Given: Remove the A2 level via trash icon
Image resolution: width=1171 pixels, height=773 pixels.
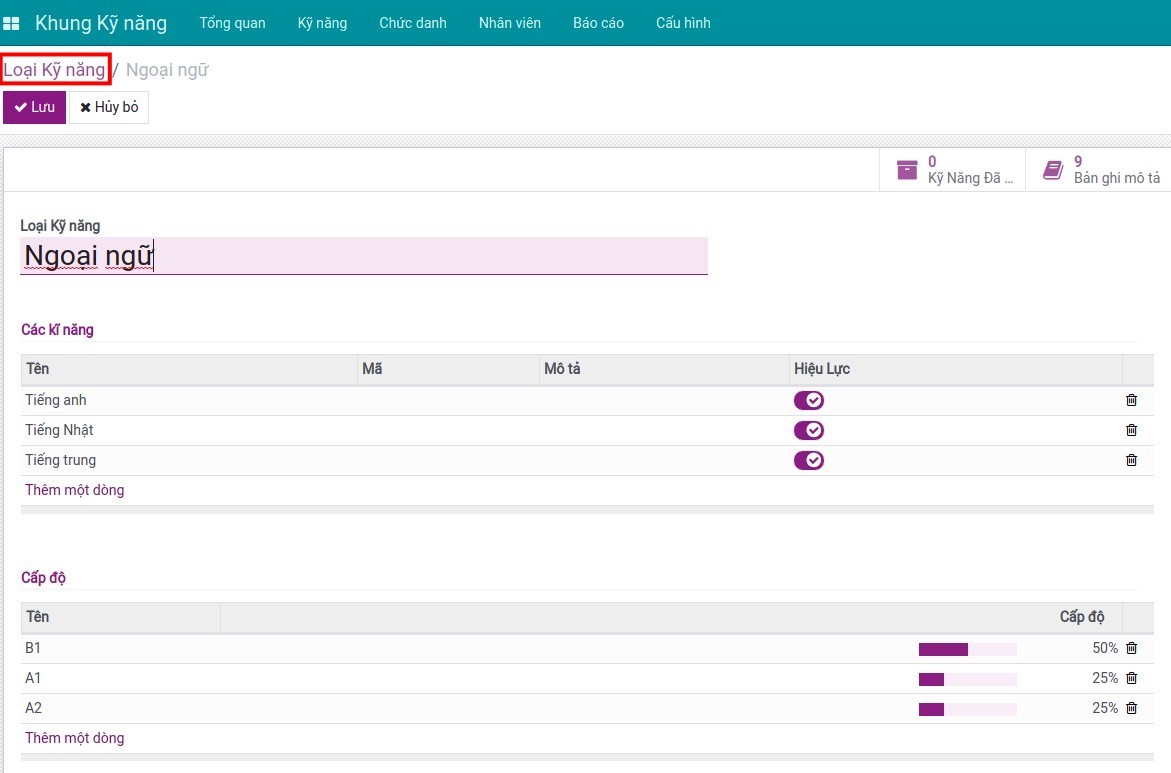Looking at the screenshot, I should [x=1131, y=708].
